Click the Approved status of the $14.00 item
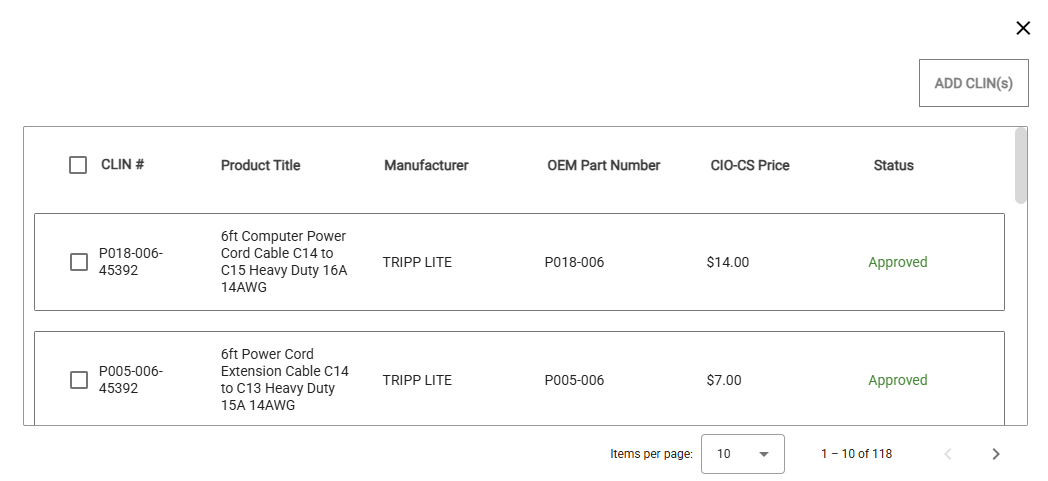1048x481 pixels. coord(897,262)
